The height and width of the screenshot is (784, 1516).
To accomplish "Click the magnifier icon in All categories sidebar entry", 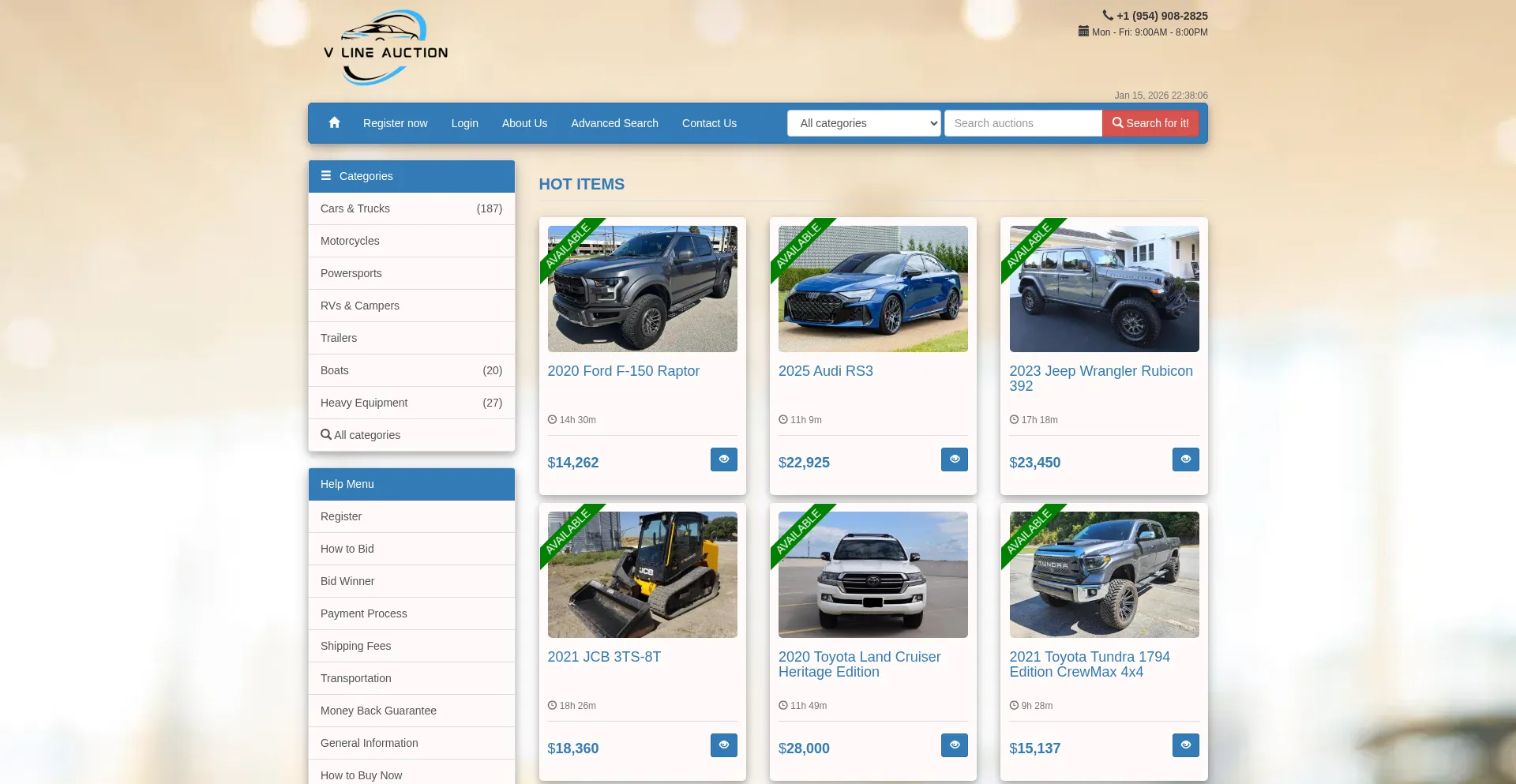I will pos(325,434).
